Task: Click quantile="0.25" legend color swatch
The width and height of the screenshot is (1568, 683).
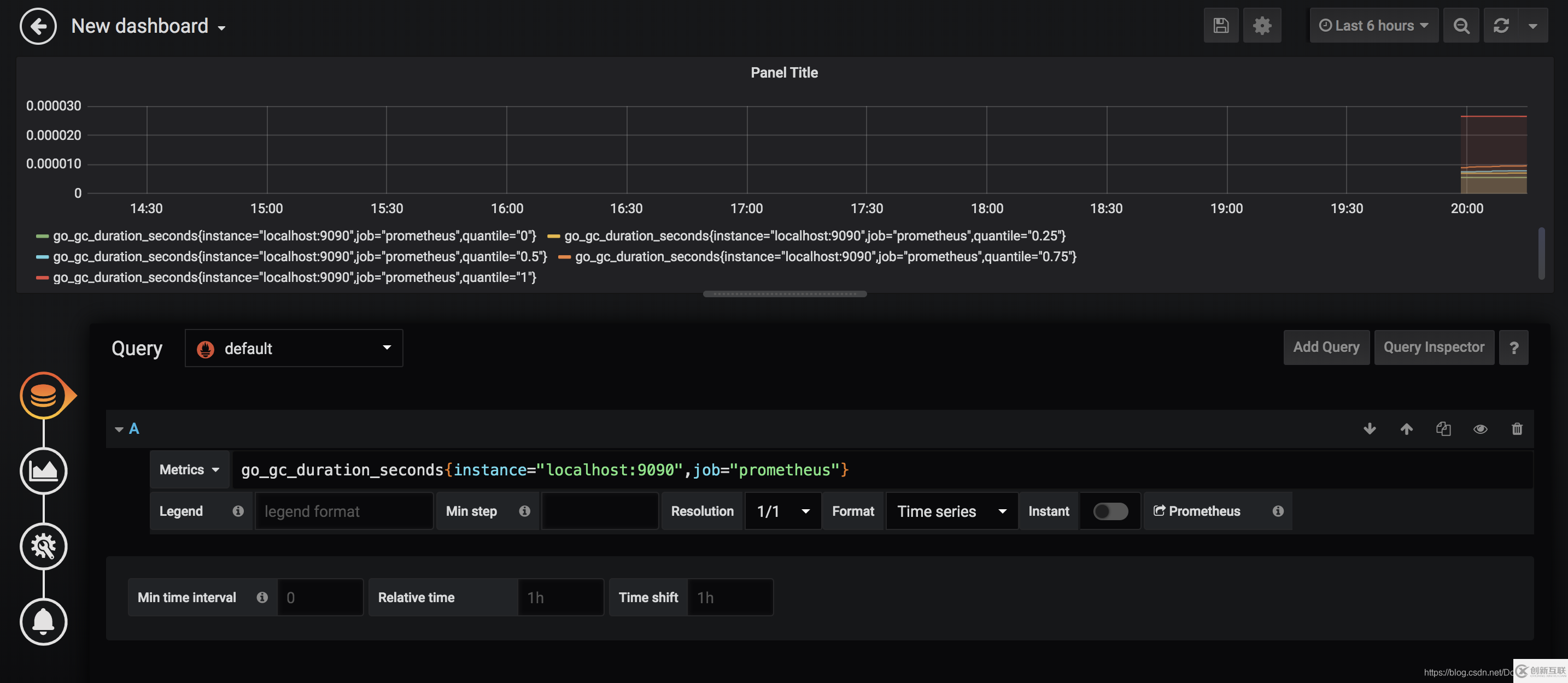Action: click(x=553, y=236)
